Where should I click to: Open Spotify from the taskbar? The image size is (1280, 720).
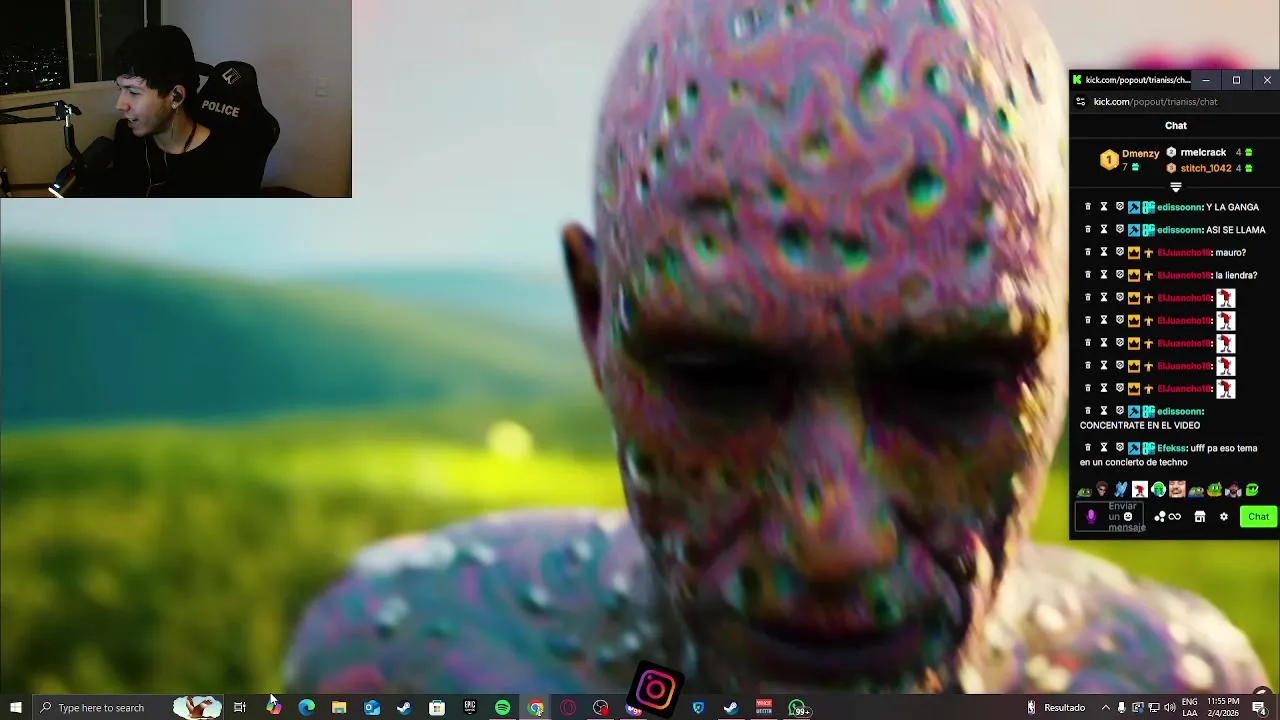point(503,708)
